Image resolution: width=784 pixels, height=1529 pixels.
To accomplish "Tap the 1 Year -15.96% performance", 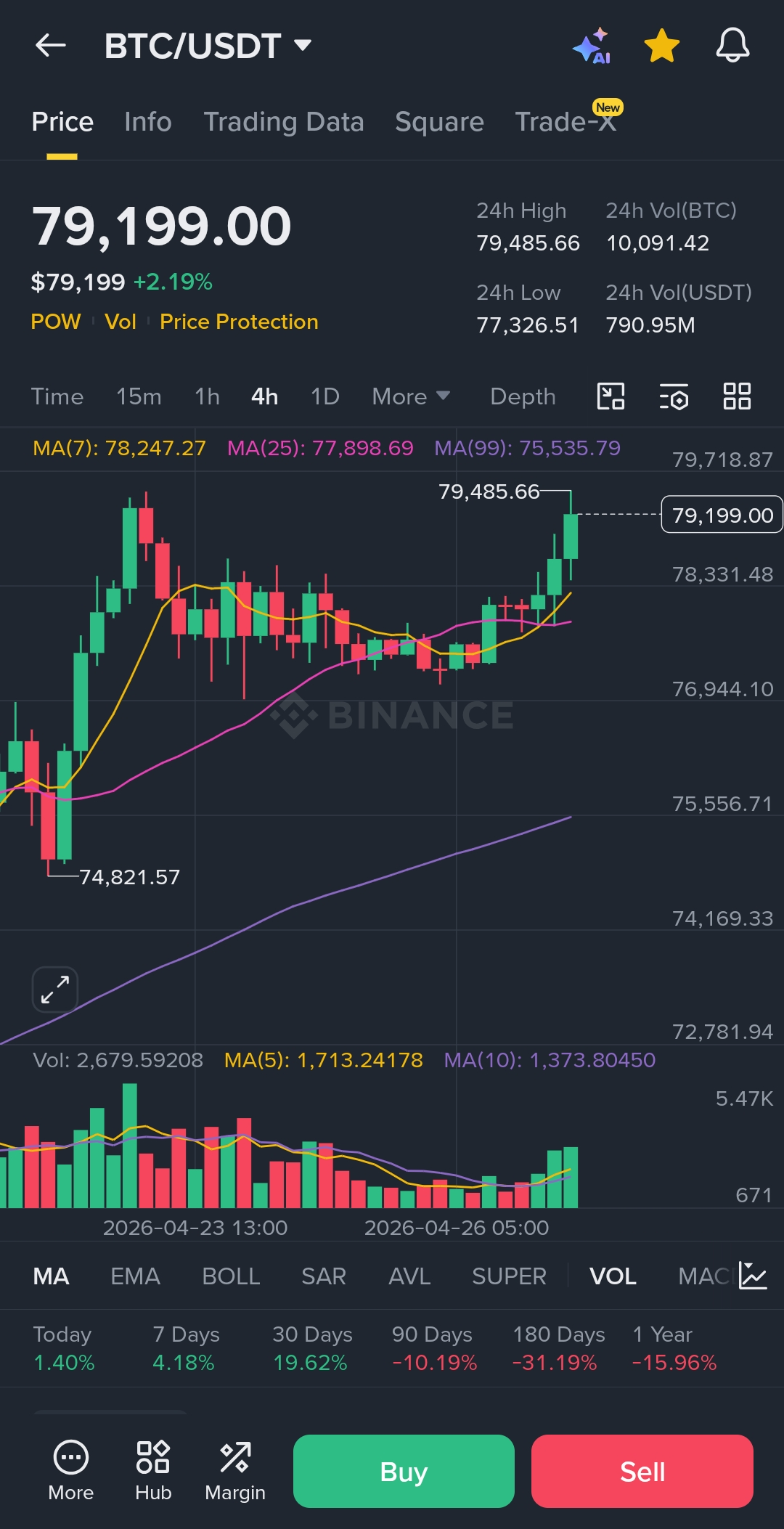I will click(674, 1348).
